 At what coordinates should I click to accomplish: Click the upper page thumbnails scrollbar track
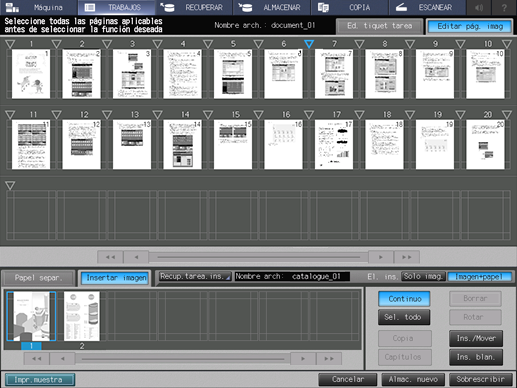click(258, 257)
